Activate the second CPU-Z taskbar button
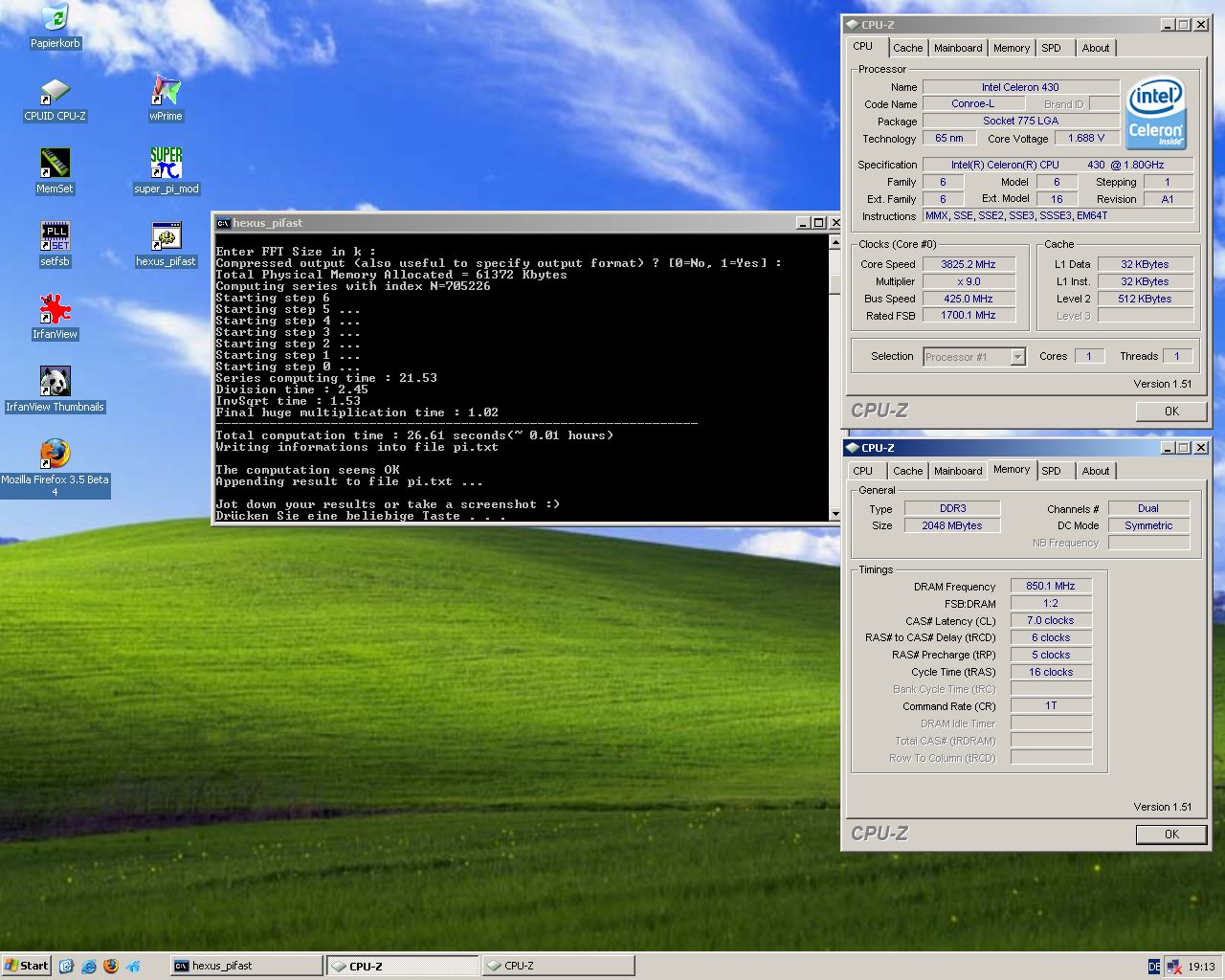Viewport: 1225px width, 980px height. [x=557, y=966]
